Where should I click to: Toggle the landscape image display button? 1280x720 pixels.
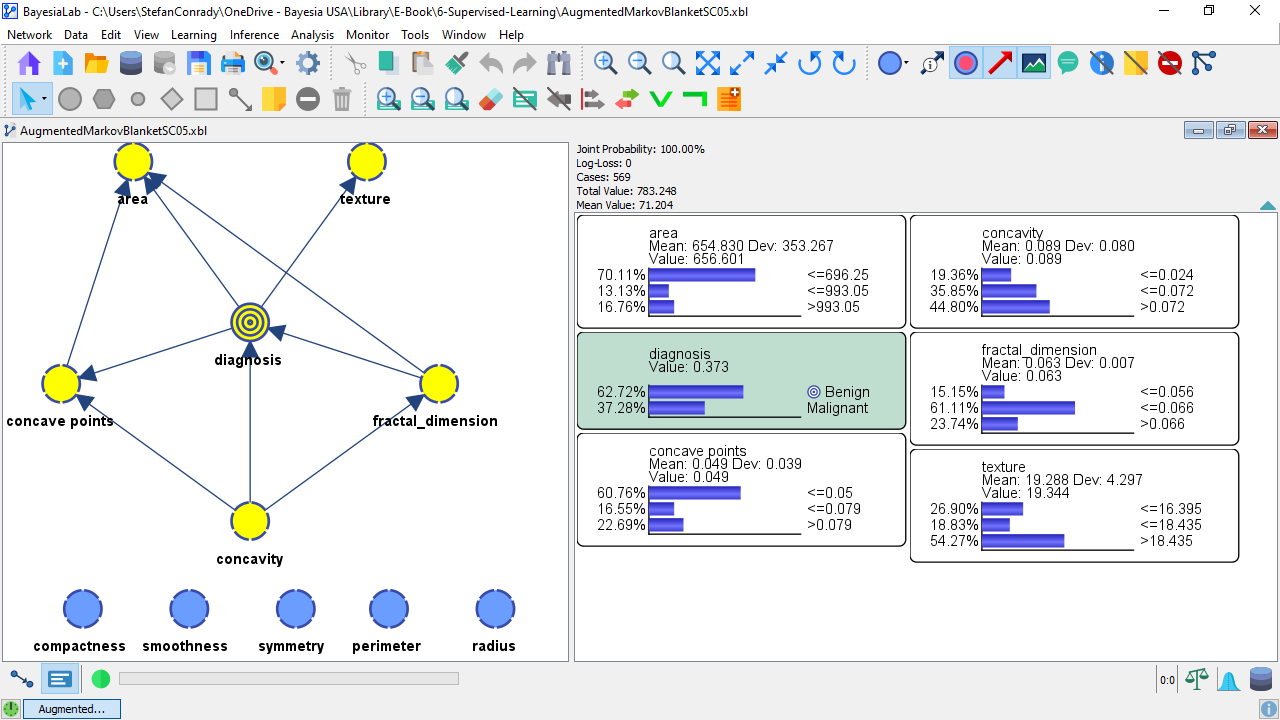click(1034, 64)
